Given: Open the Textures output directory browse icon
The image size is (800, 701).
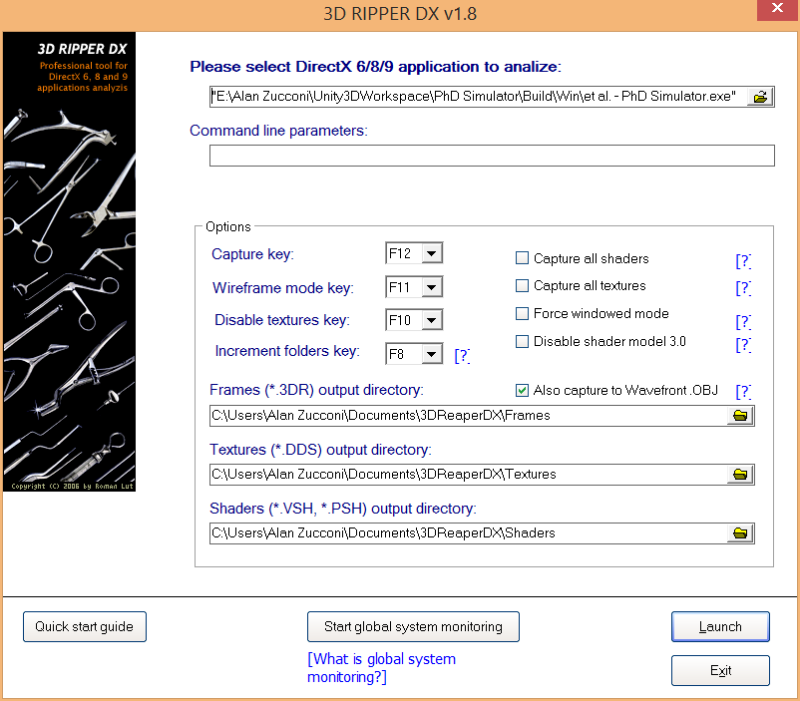Looking at the screenshot, I should click(740, 474).
